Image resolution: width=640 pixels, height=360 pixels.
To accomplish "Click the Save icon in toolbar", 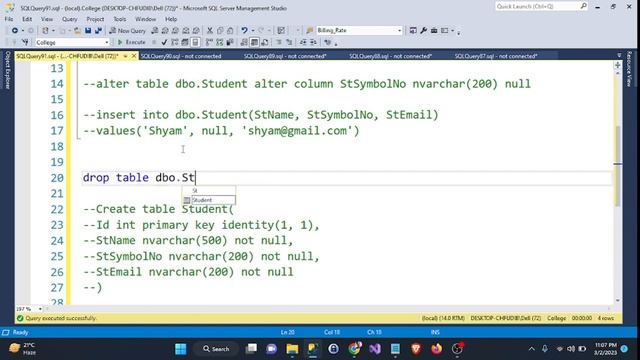I will pyautogui.click(x=88, y=31).
